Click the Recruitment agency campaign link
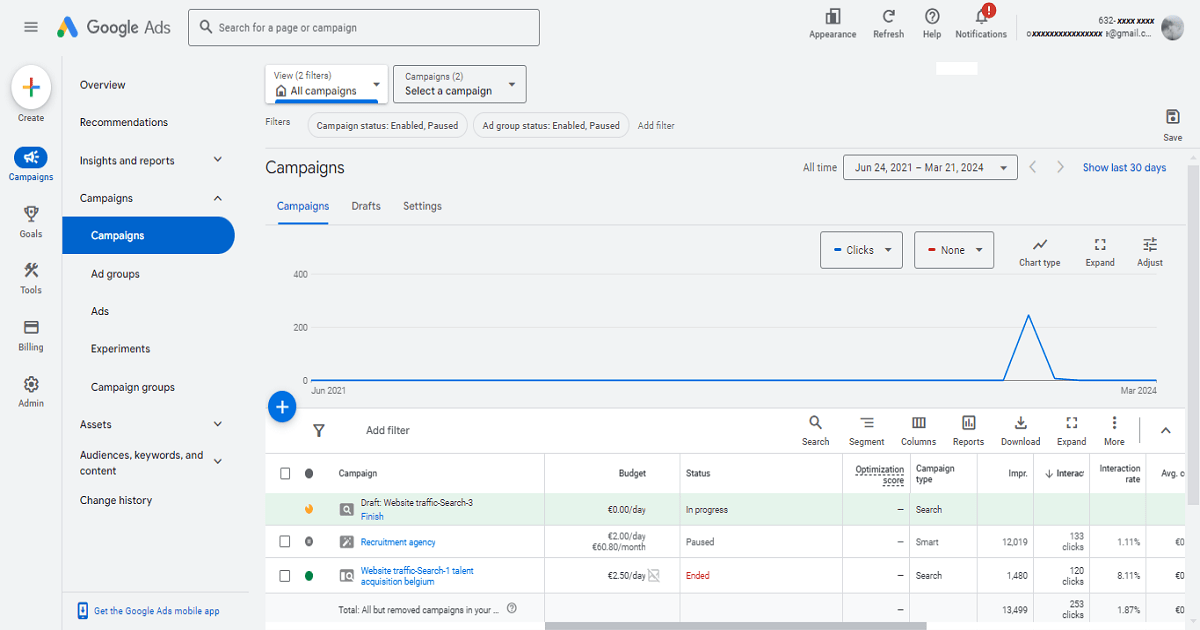The image size is (1200, 630). tap(398, 542)
